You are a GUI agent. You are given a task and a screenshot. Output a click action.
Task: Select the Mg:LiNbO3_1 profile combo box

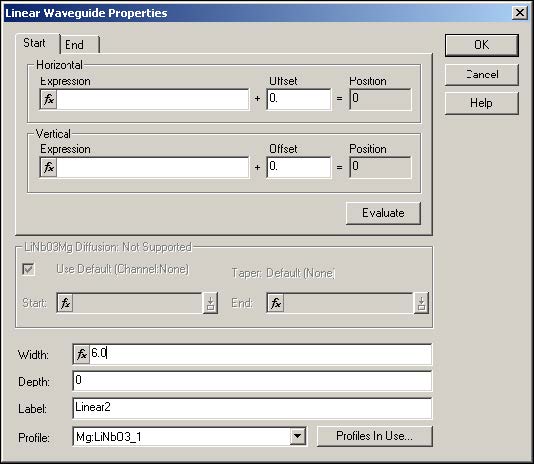pos(189,436)
